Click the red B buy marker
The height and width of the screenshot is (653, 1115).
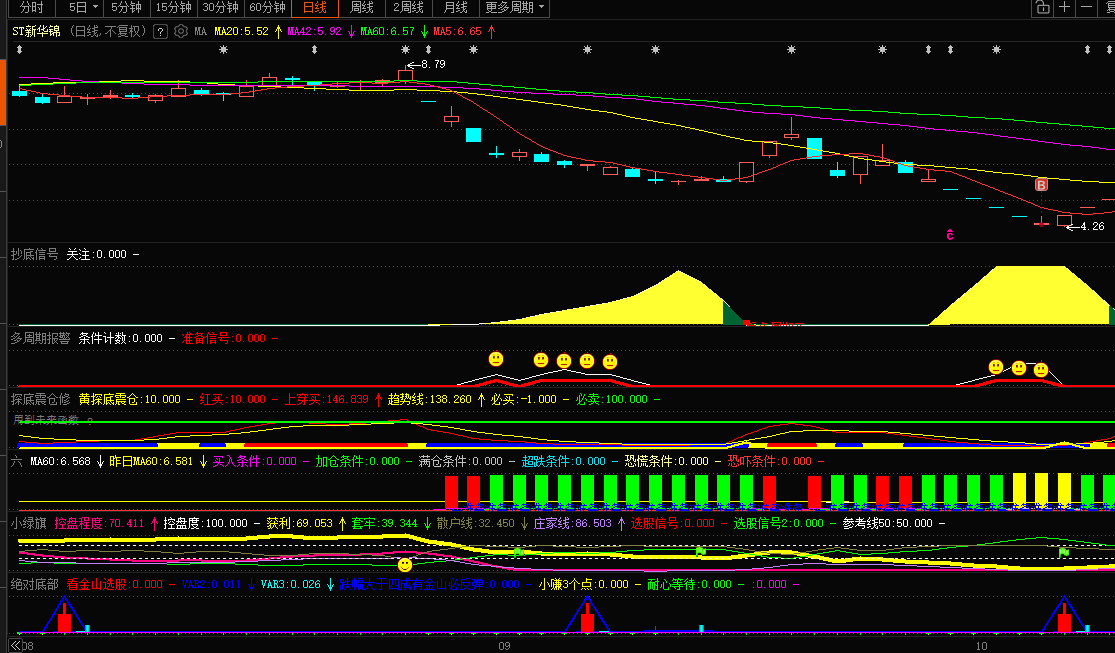coord(1041,185)
